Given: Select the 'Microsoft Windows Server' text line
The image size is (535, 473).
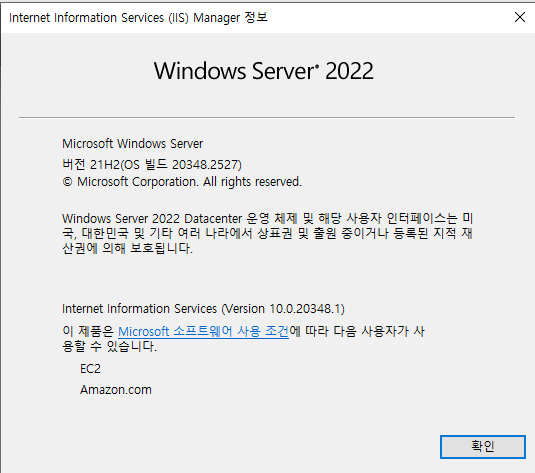Looking at the screenshot, I should pyautogui.click(x=132, y=144).
